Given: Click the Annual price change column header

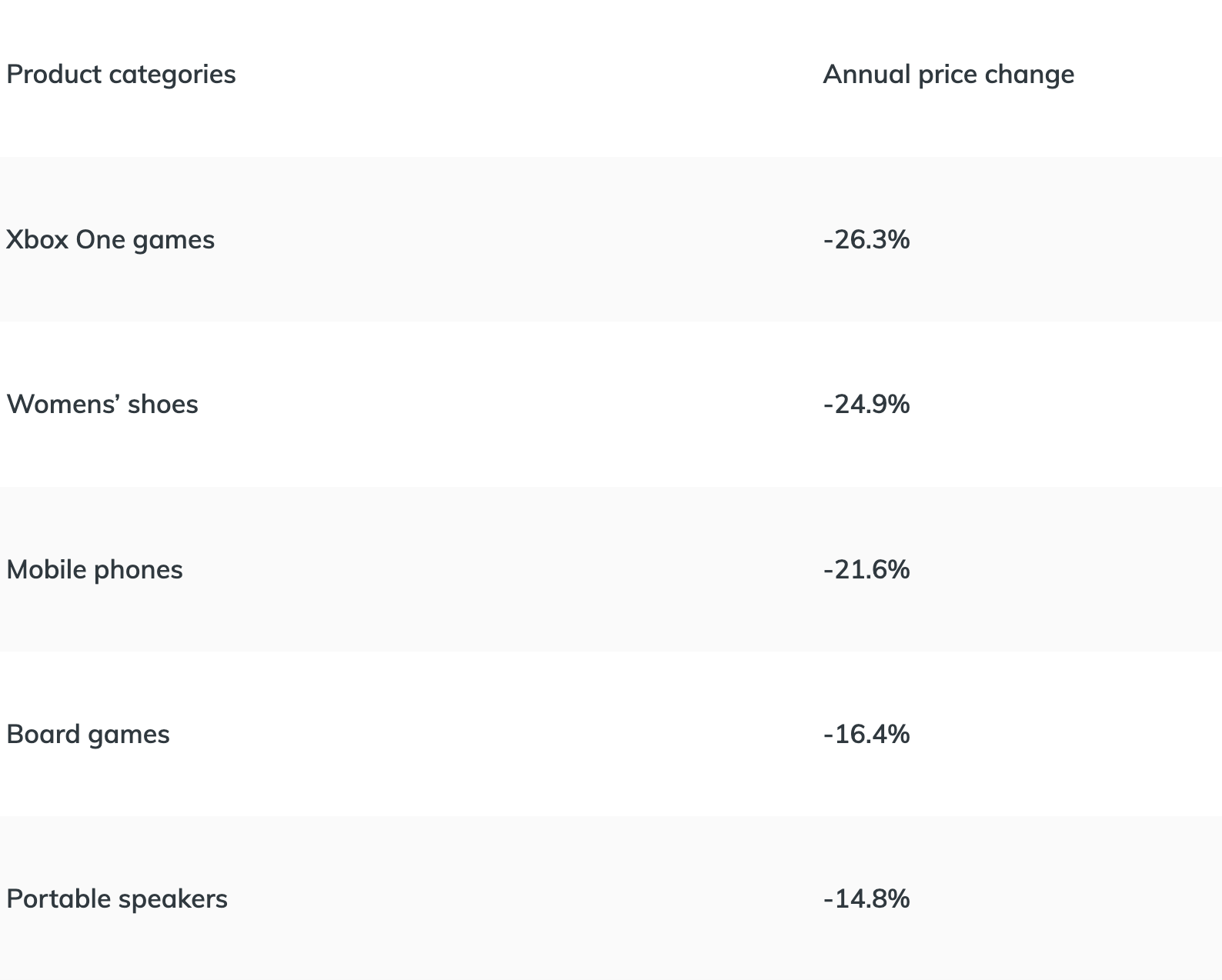Looking at the screenshot, I should (x=948, y=75).
